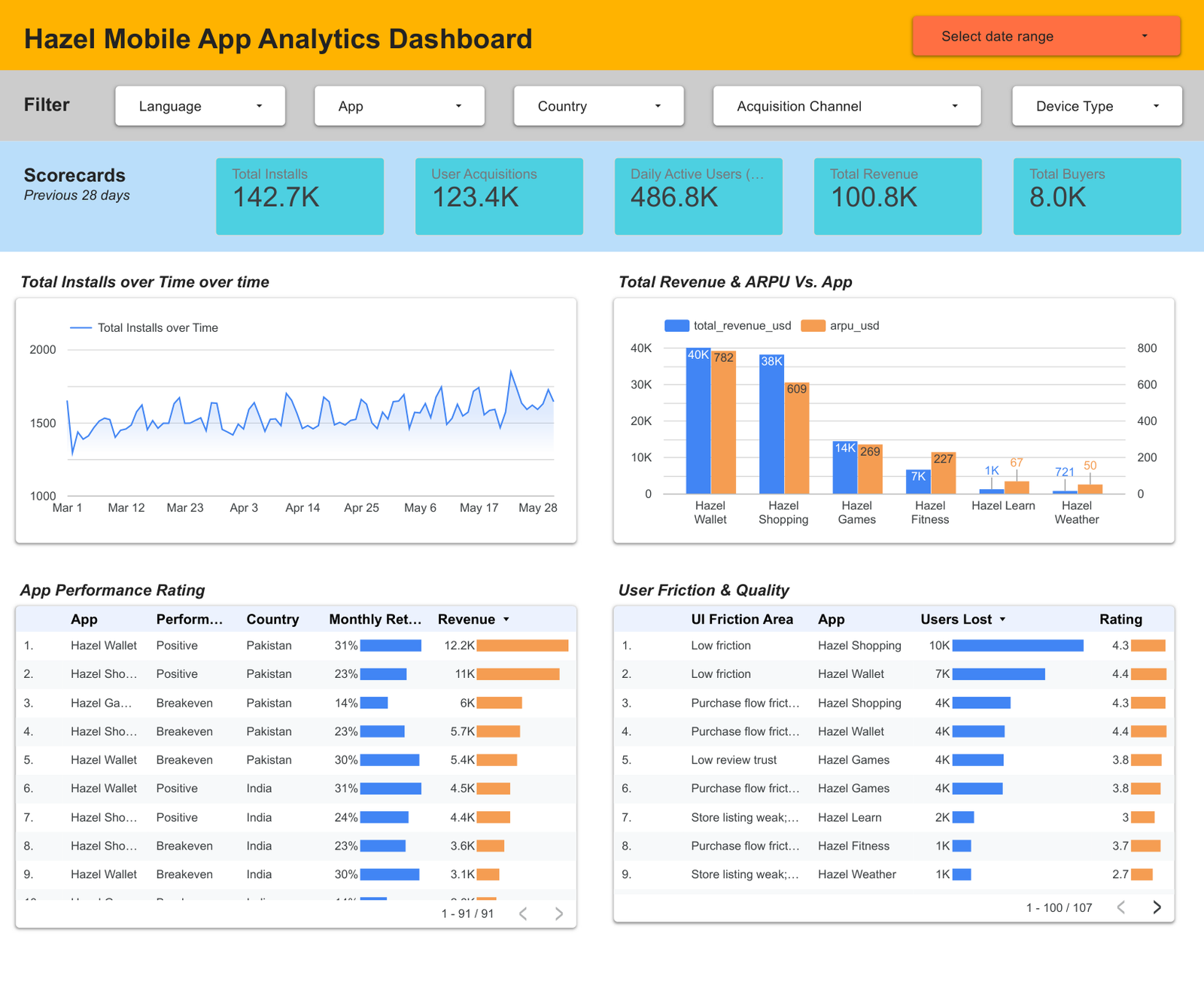The image size is (1204, 1006).
Task: Click the total_revenue_usd legend swatch
Action: 676,326
